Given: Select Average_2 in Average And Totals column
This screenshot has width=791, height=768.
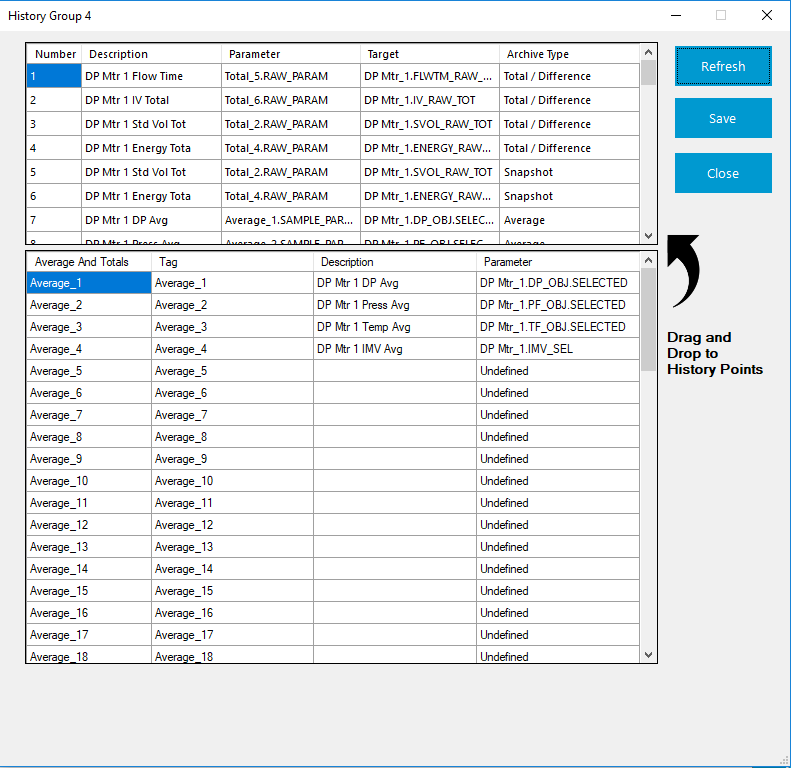Looking at the screenshot, I should point(89,305).
